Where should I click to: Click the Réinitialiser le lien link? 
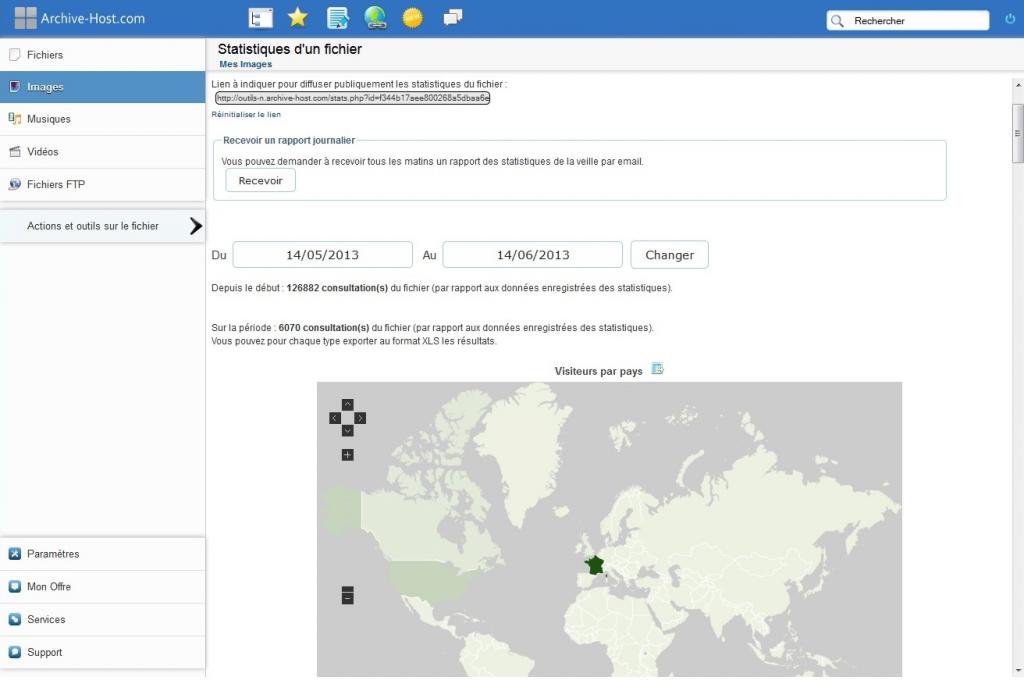(246, 115)
